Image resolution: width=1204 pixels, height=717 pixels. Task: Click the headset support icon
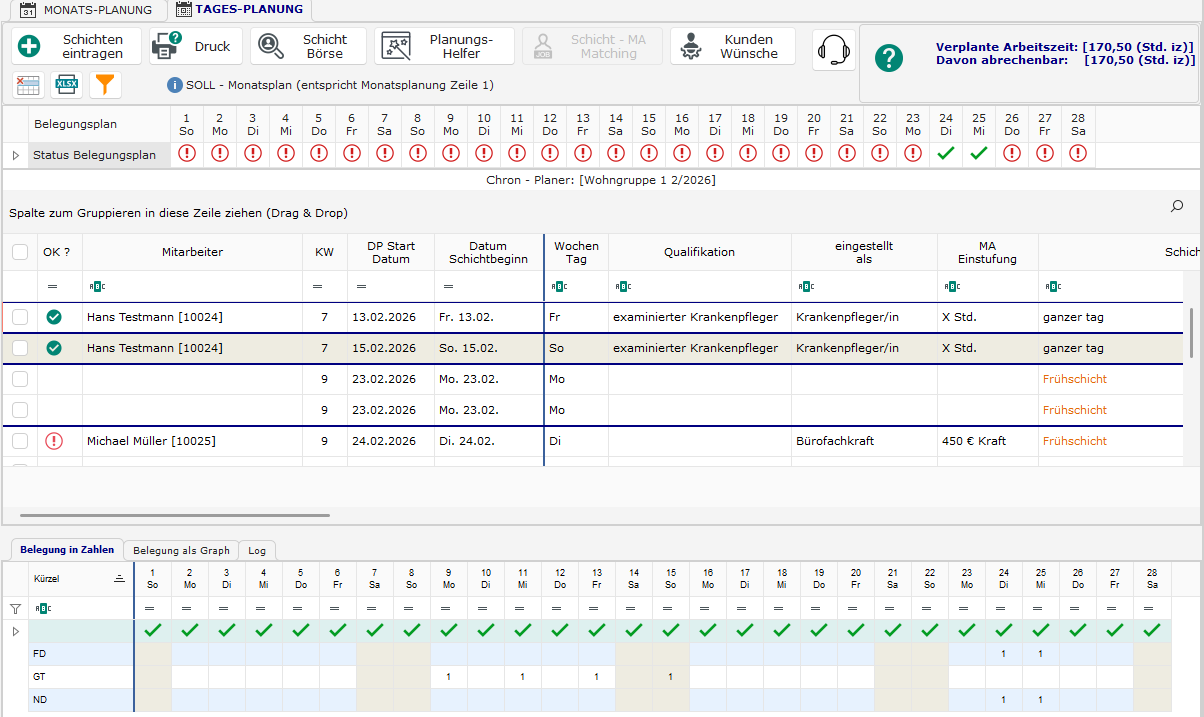834,49
